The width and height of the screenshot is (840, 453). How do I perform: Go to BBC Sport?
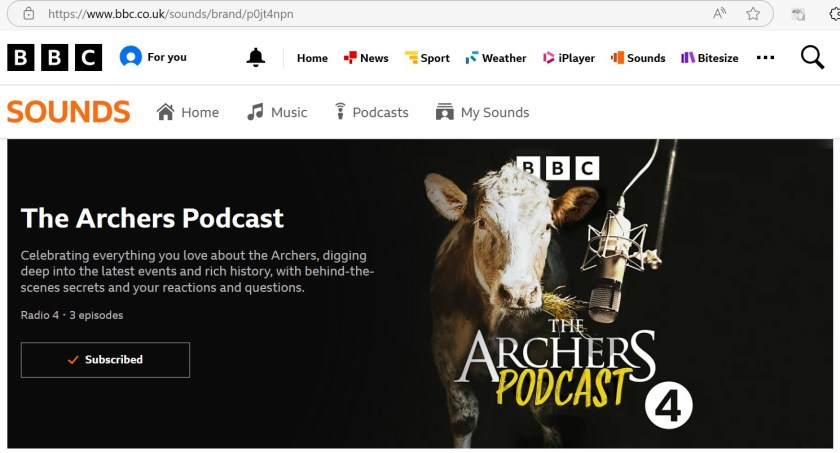click(427, 58)
